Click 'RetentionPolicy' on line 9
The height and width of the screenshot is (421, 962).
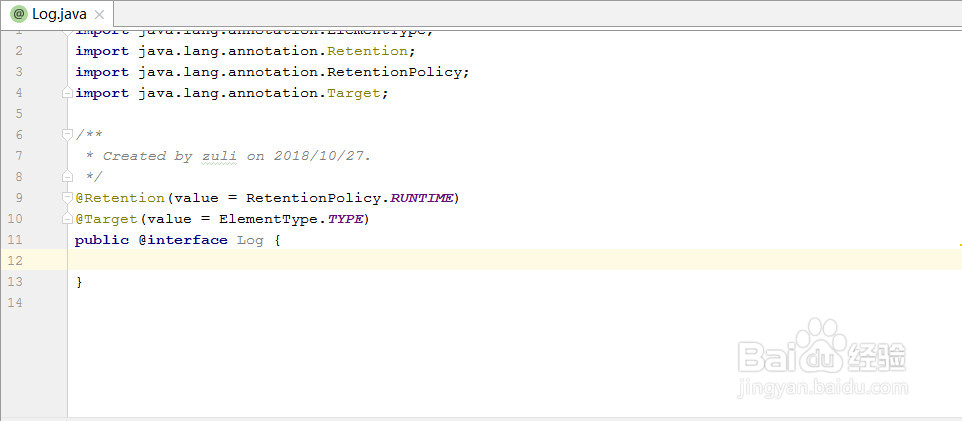click(314, 198)
